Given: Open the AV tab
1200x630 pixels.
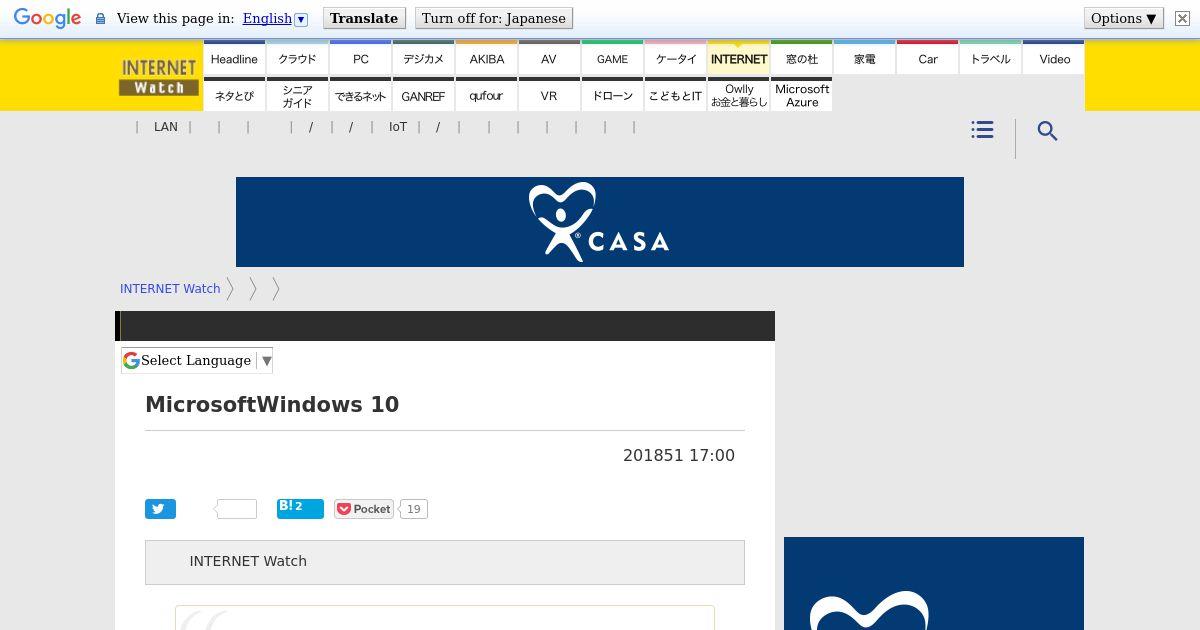Looking at the screenshot, I should click(549, 59).
